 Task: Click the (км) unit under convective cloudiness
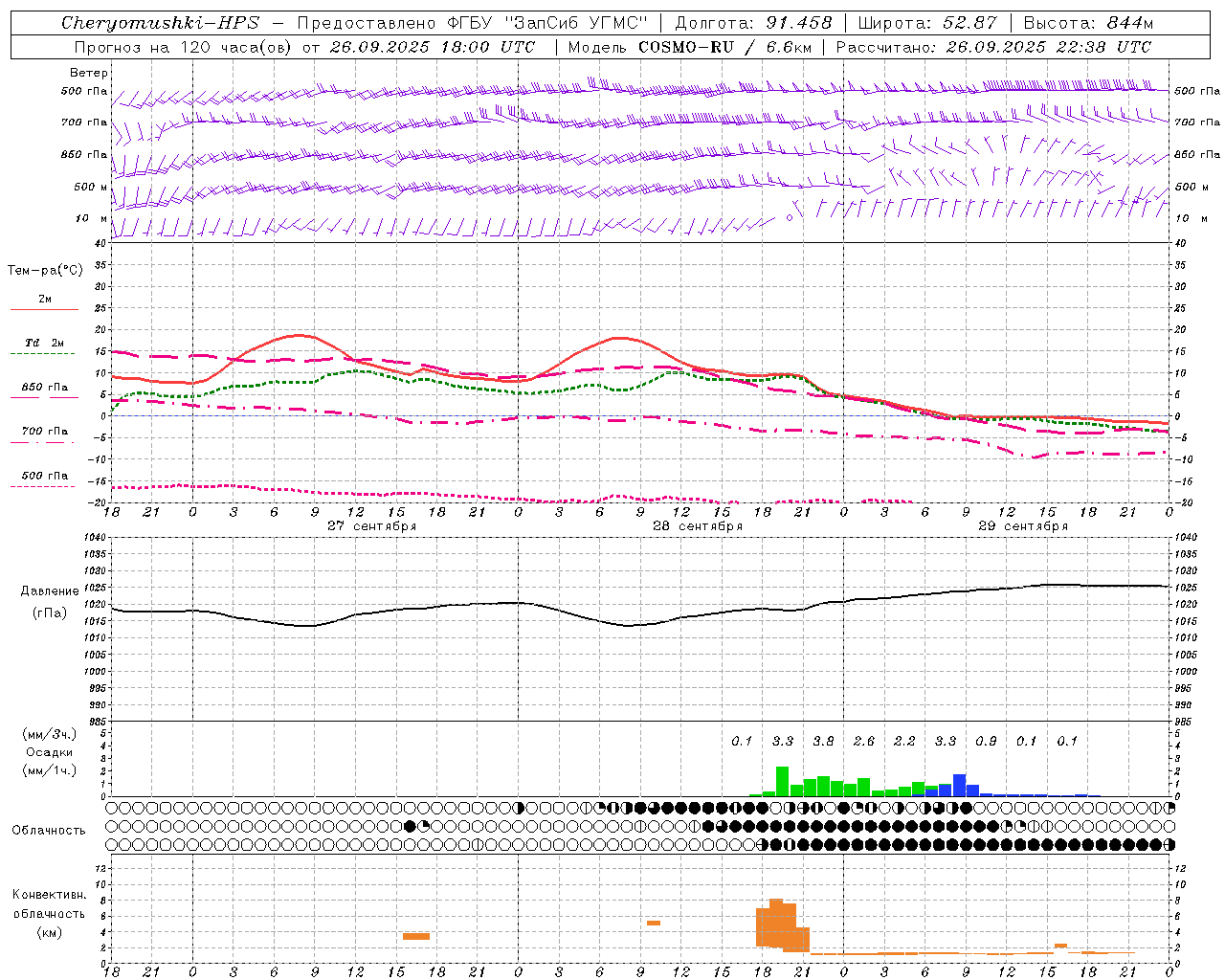(x=49, y=932)
